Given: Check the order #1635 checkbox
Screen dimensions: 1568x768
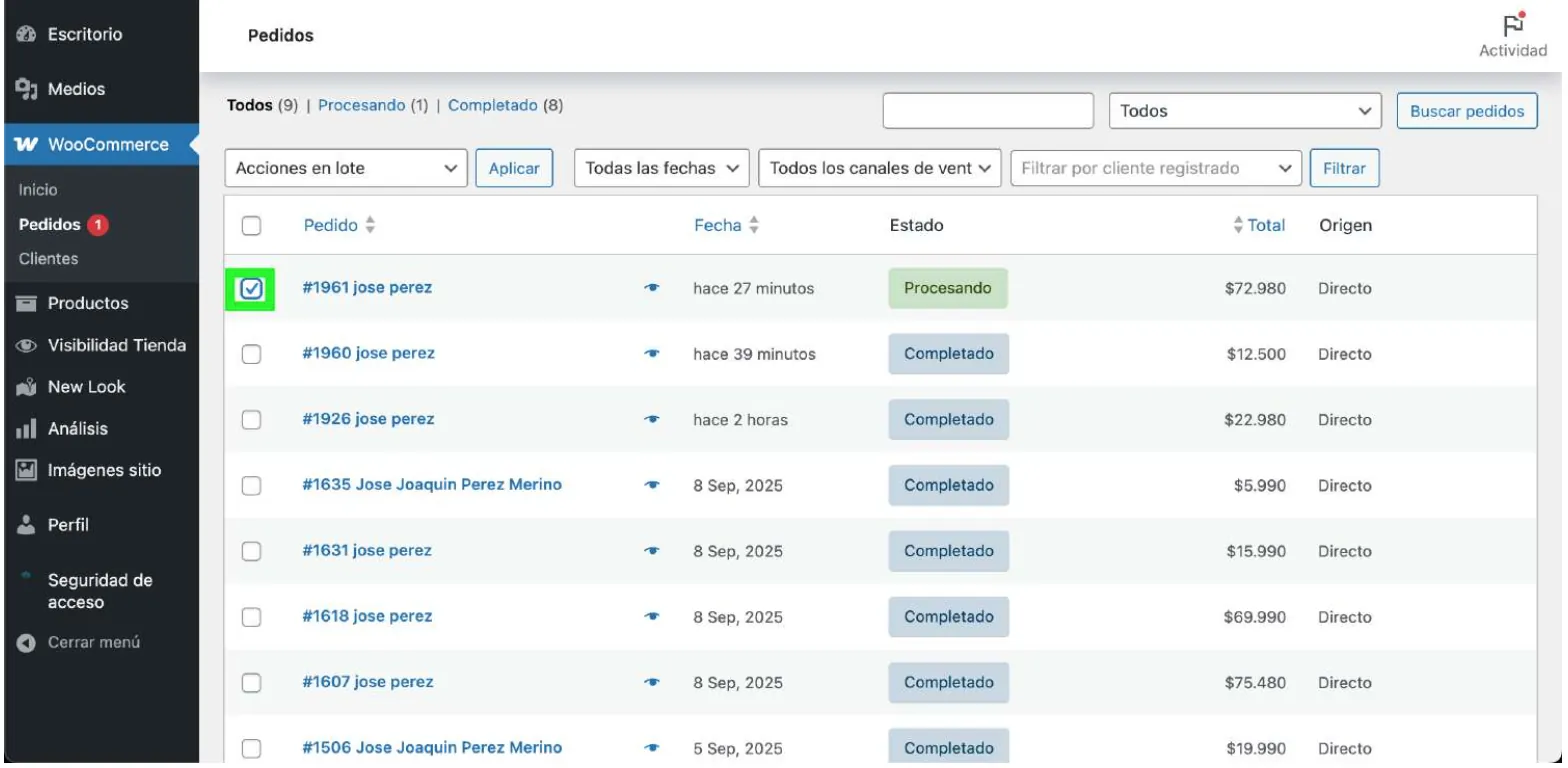Looking at the screenshot, I should point(251,486).
